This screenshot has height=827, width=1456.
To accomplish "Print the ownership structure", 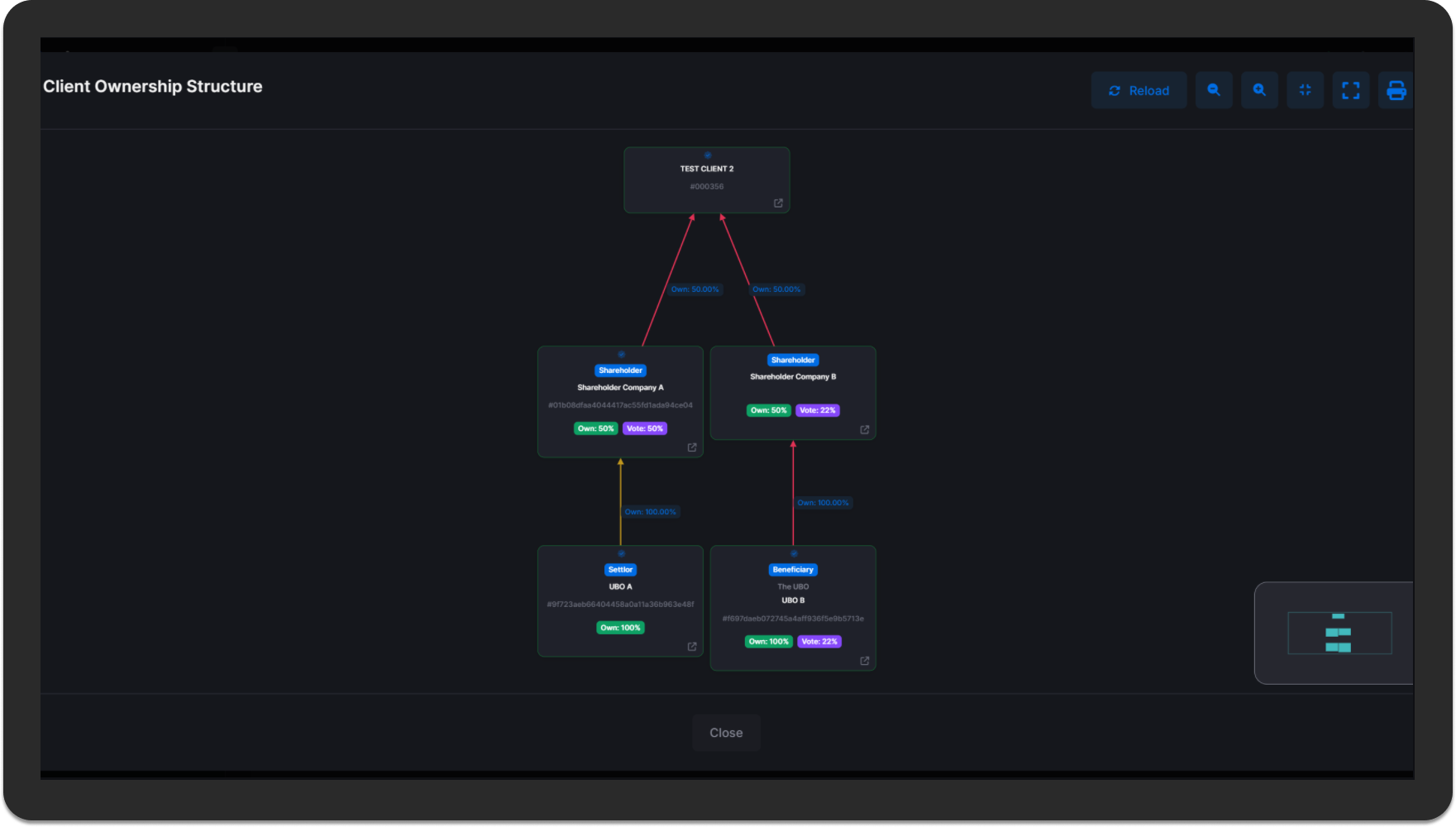I will point(1396,90).
